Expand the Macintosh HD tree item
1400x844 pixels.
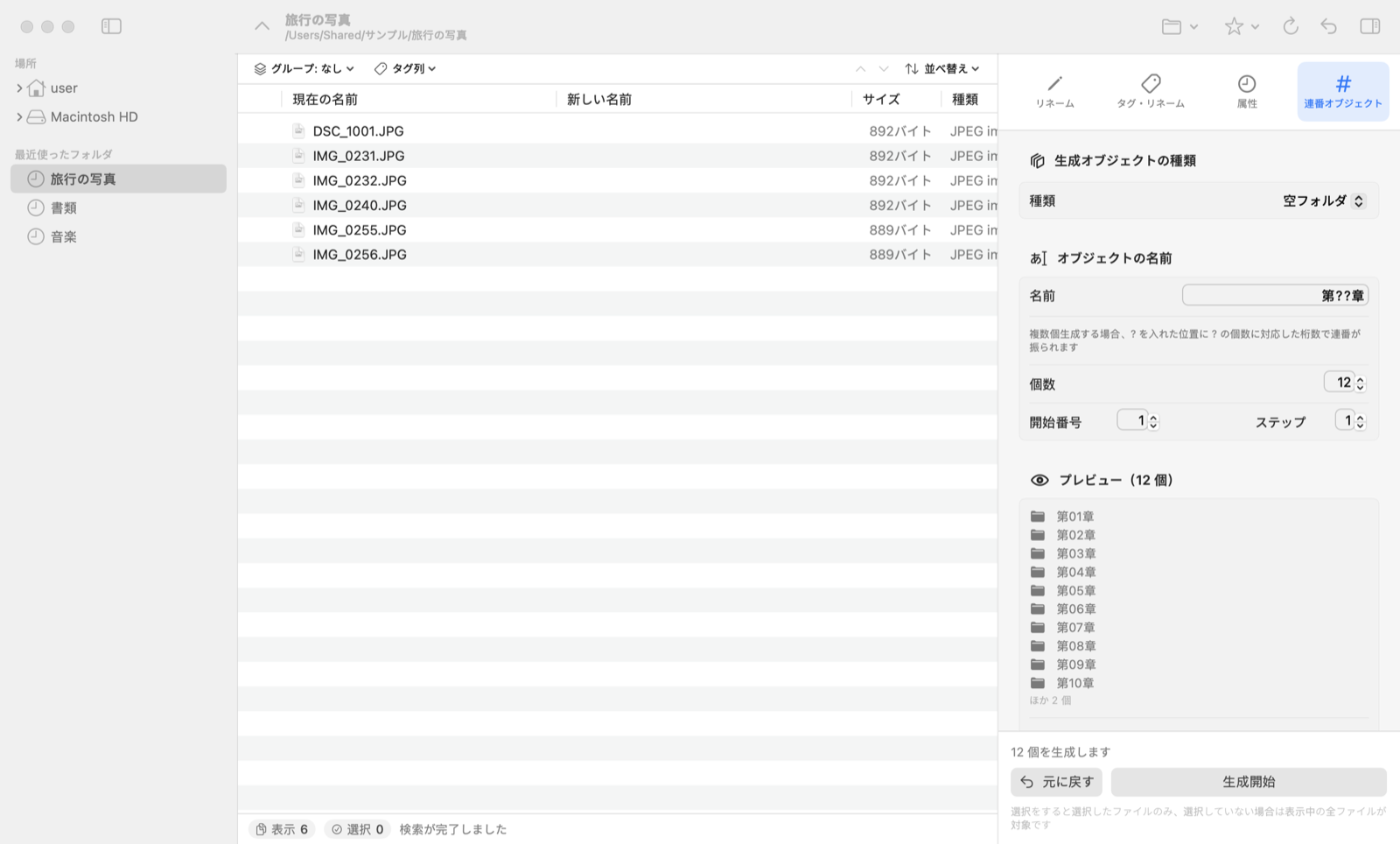[19, 117]
